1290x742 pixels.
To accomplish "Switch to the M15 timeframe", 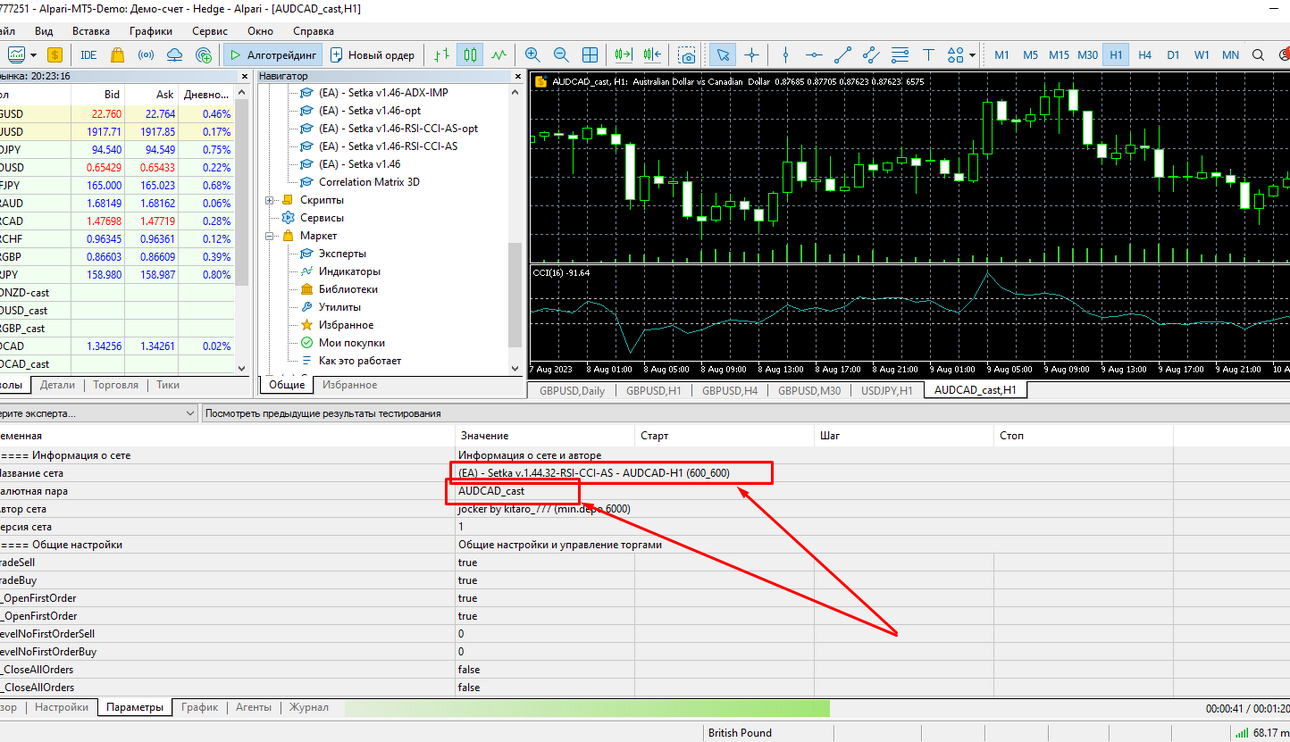I will click(1058, 55).
